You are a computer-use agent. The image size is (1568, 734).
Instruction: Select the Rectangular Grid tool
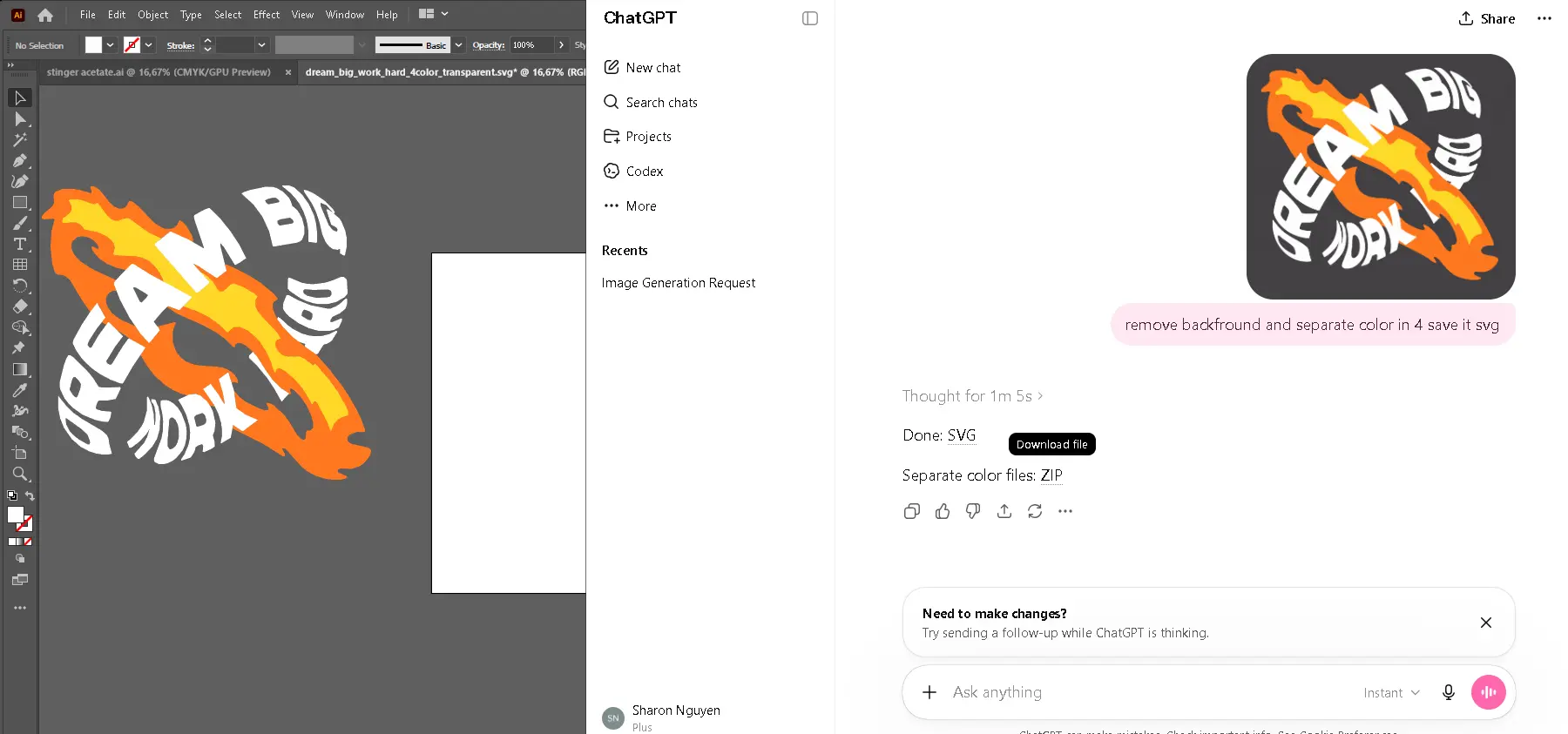point(20,265)
